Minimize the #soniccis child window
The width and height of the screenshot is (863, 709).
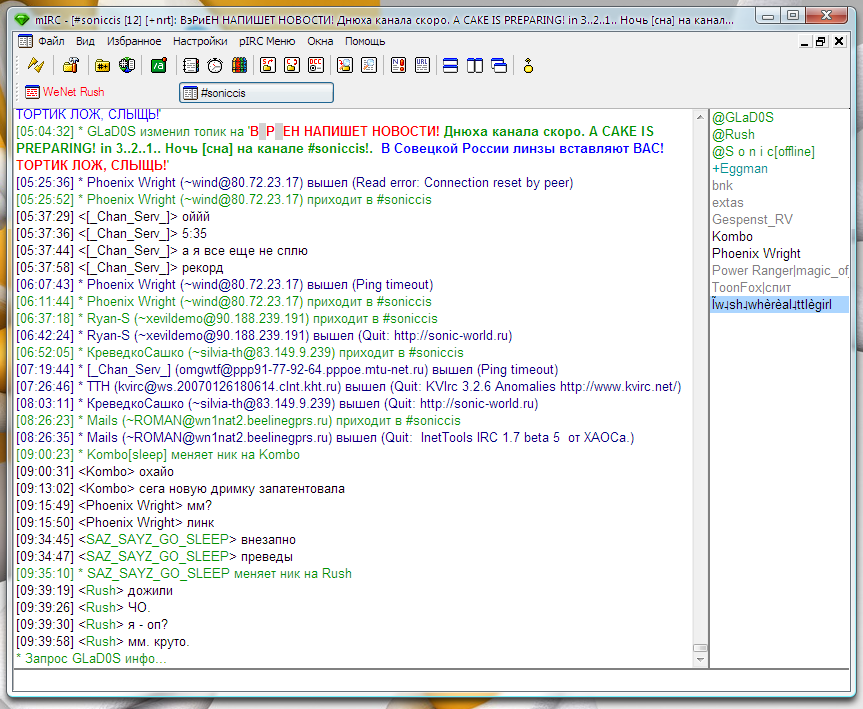[x=805, y=41]
